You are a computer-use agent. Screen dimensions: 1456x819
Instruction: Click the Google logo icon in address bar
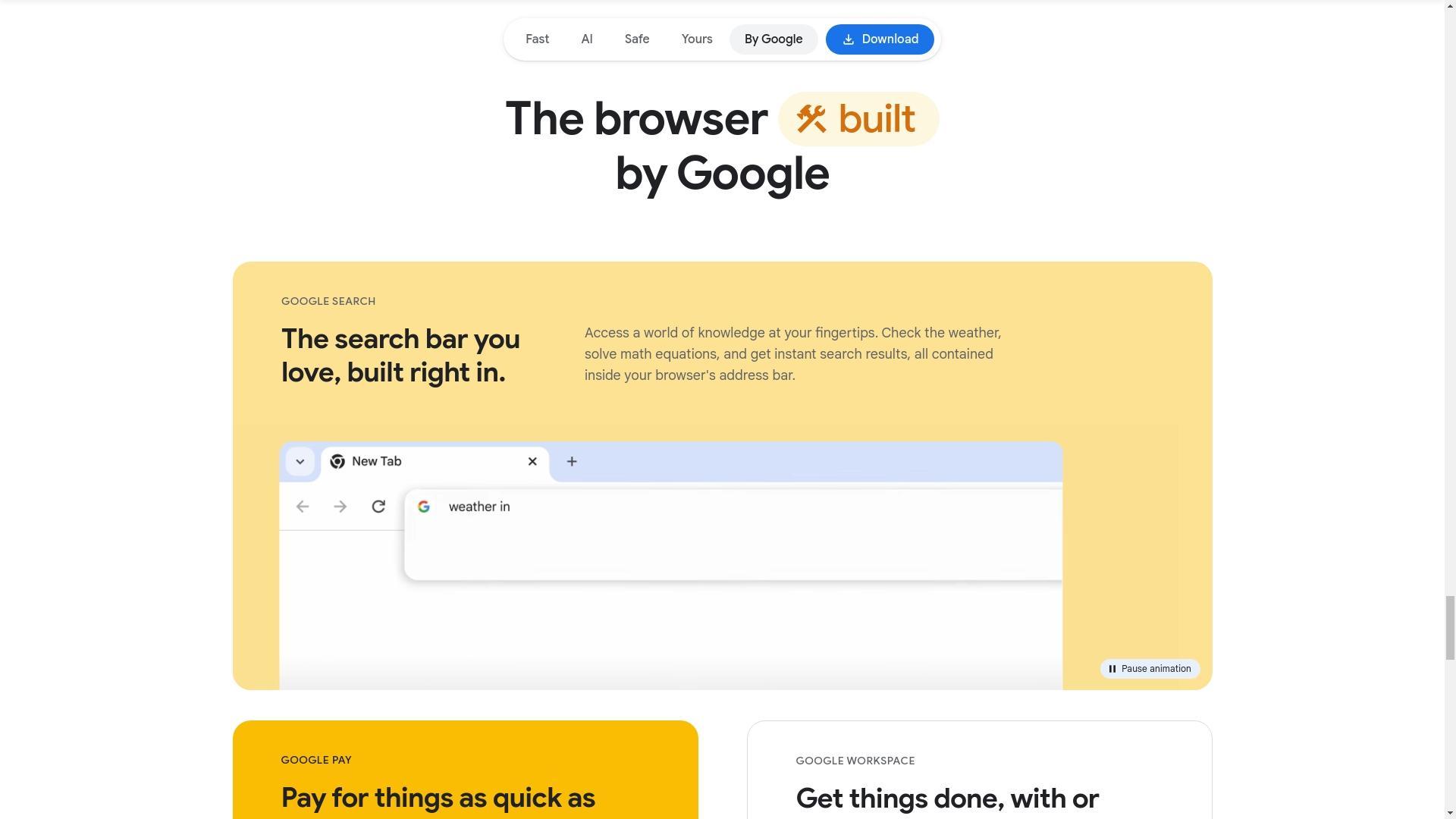tap(423, 506)
